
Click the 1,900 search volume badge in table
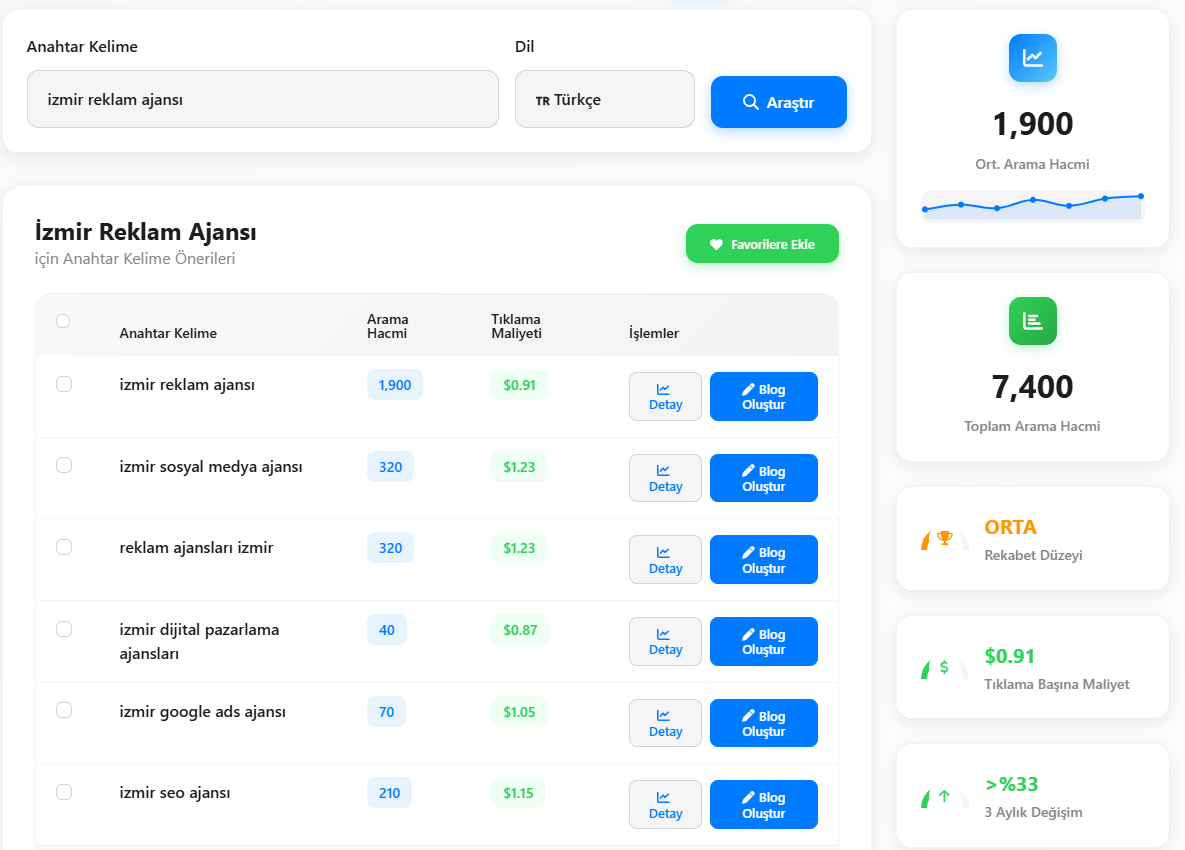click(x=394, y=385)
